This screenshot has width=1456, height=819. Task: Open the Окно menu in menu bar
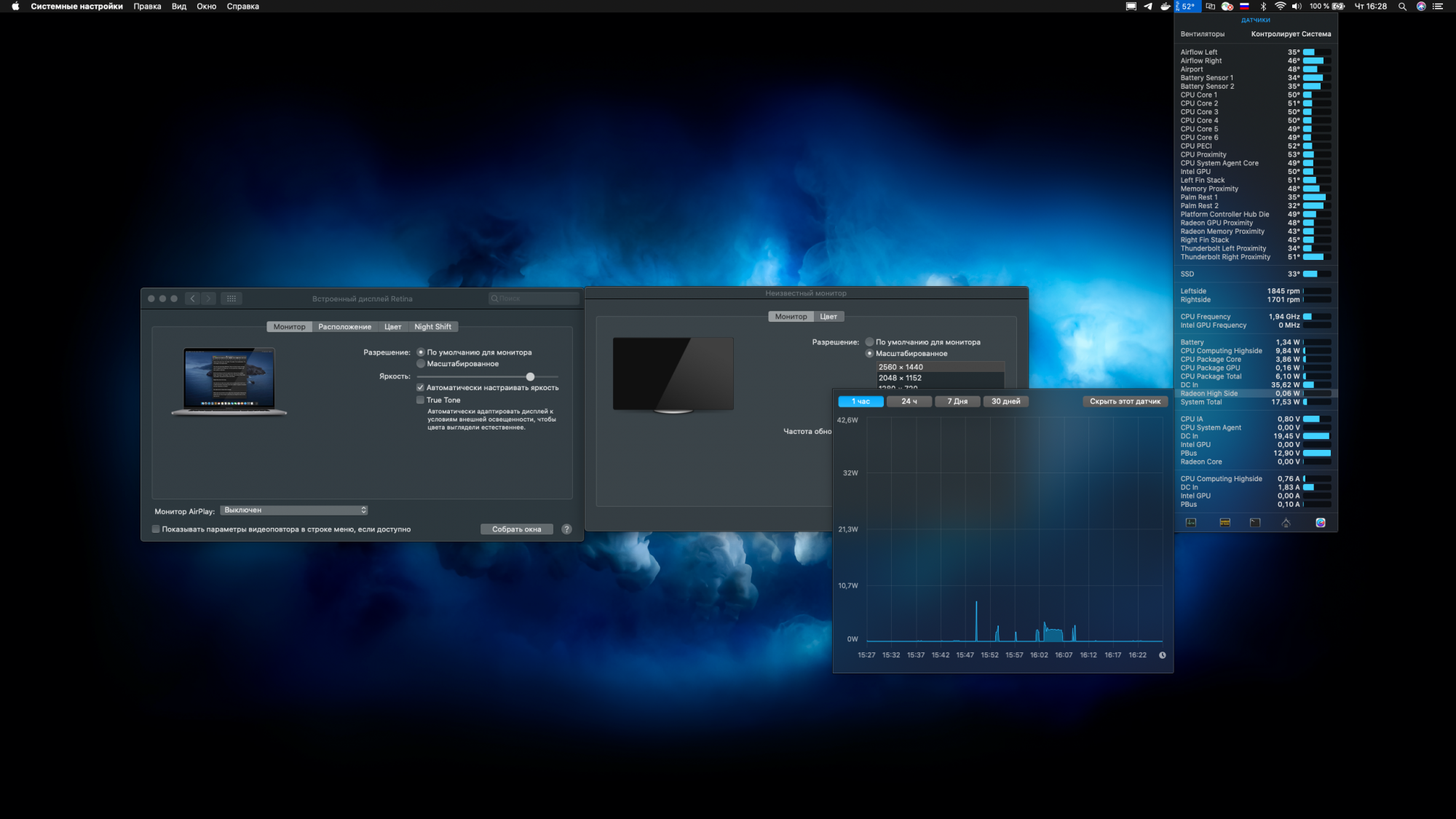206,7
